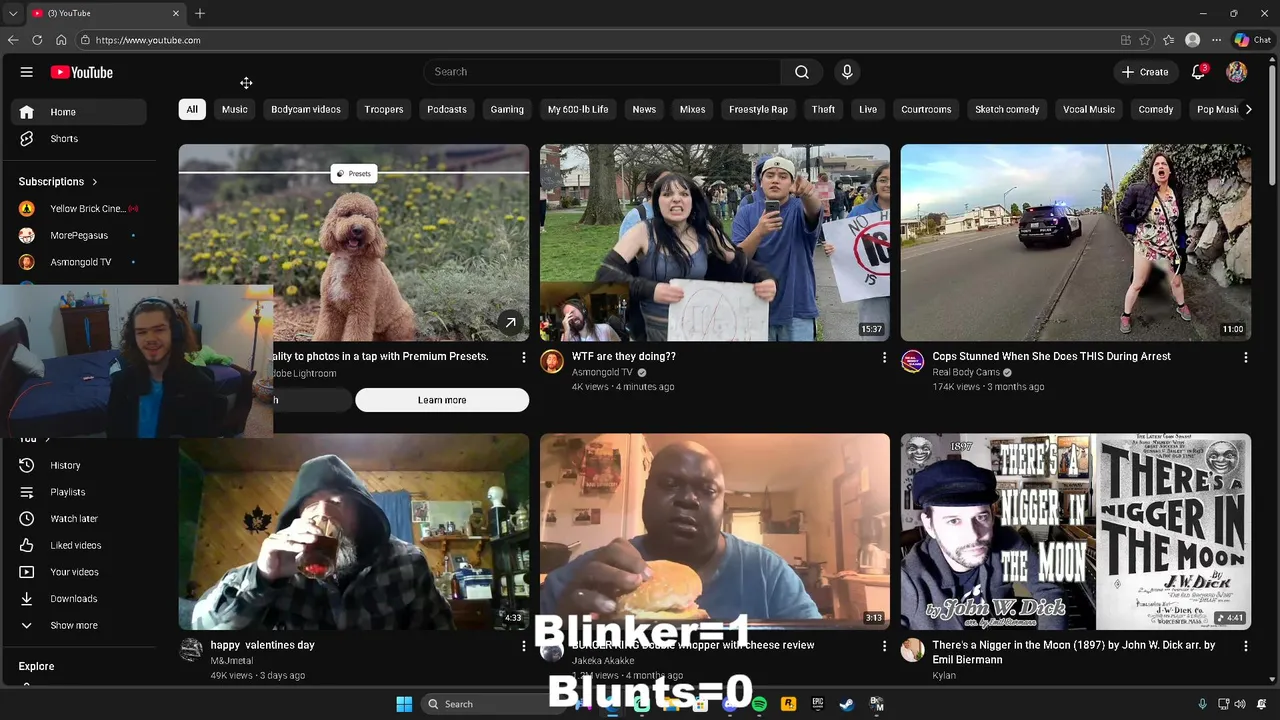Select the Bodycam videos chip

[306, 109]
